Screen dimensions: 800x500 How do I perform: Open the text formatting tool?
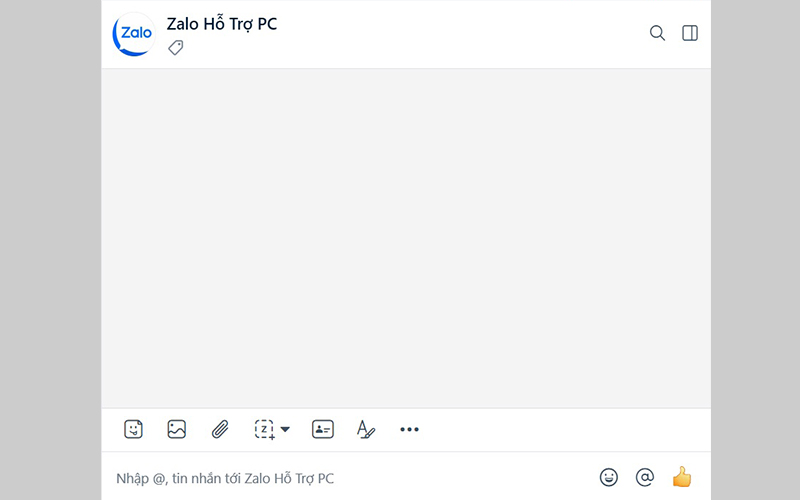click(x=366, y=429)
